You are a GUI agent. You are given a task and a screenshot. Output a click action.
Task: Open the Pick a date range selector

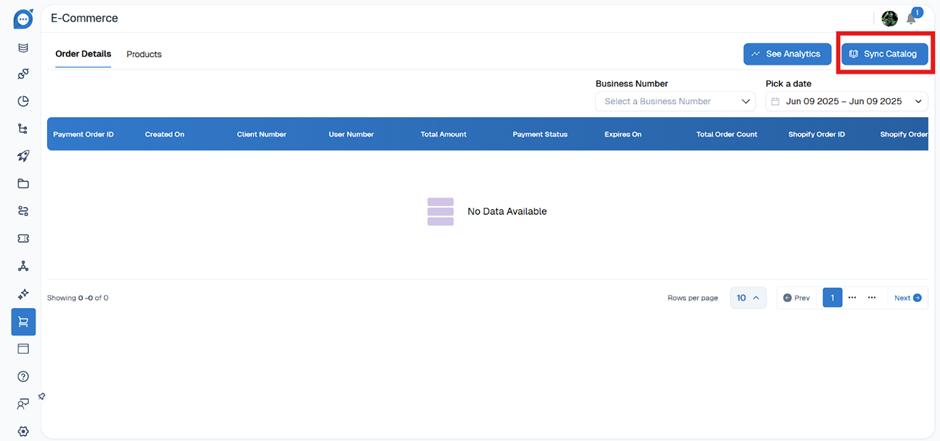click(846, 101)
